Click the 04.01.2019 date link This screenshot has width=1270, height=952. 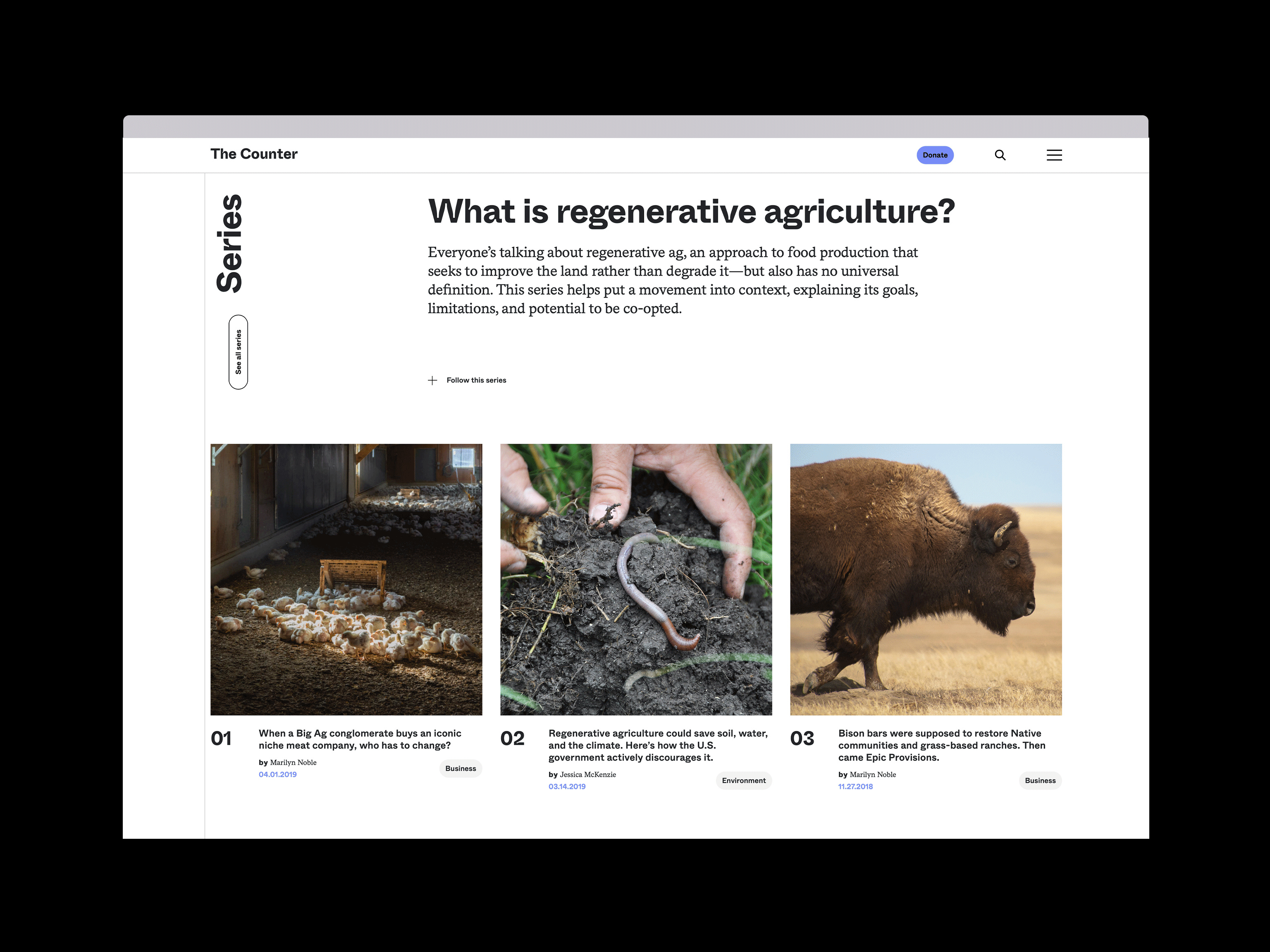pyautogui.click(x=277, y=775)
